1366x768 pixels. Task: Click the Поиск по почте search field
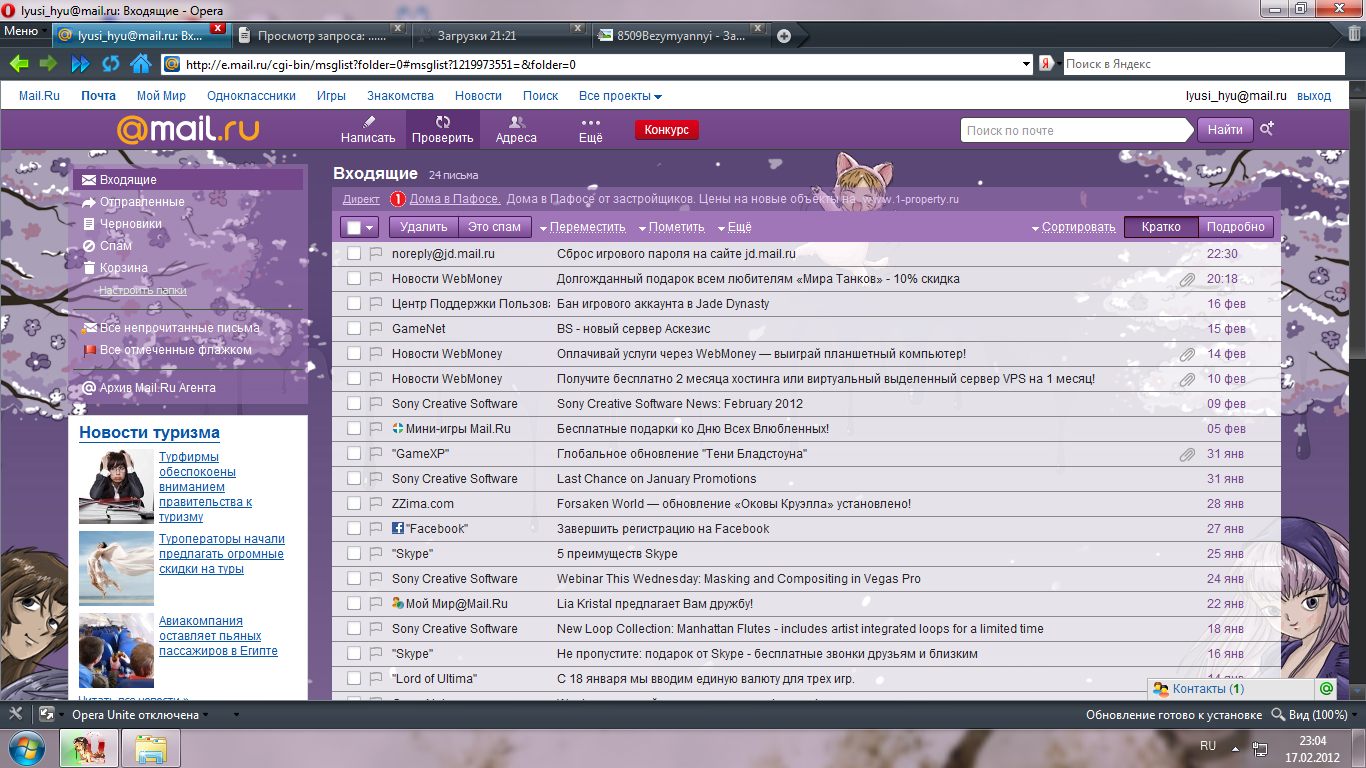[x=1078, y=130]
